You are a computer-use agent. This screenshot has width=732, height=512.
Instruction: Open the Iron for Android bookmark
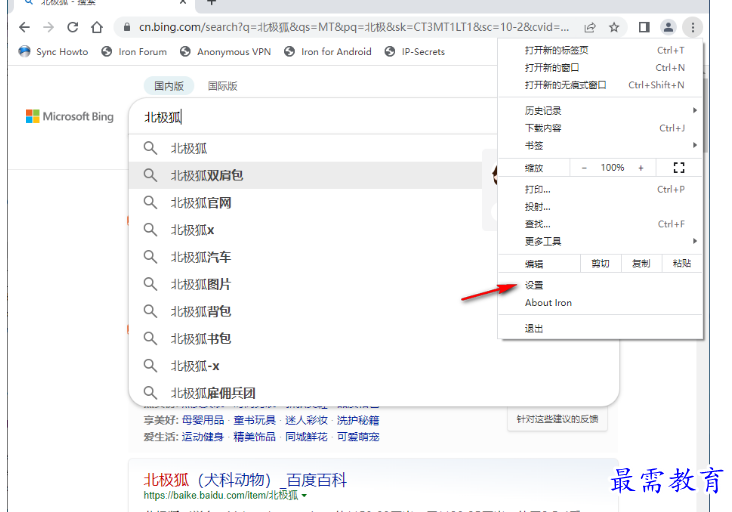[x=328, y=52]
